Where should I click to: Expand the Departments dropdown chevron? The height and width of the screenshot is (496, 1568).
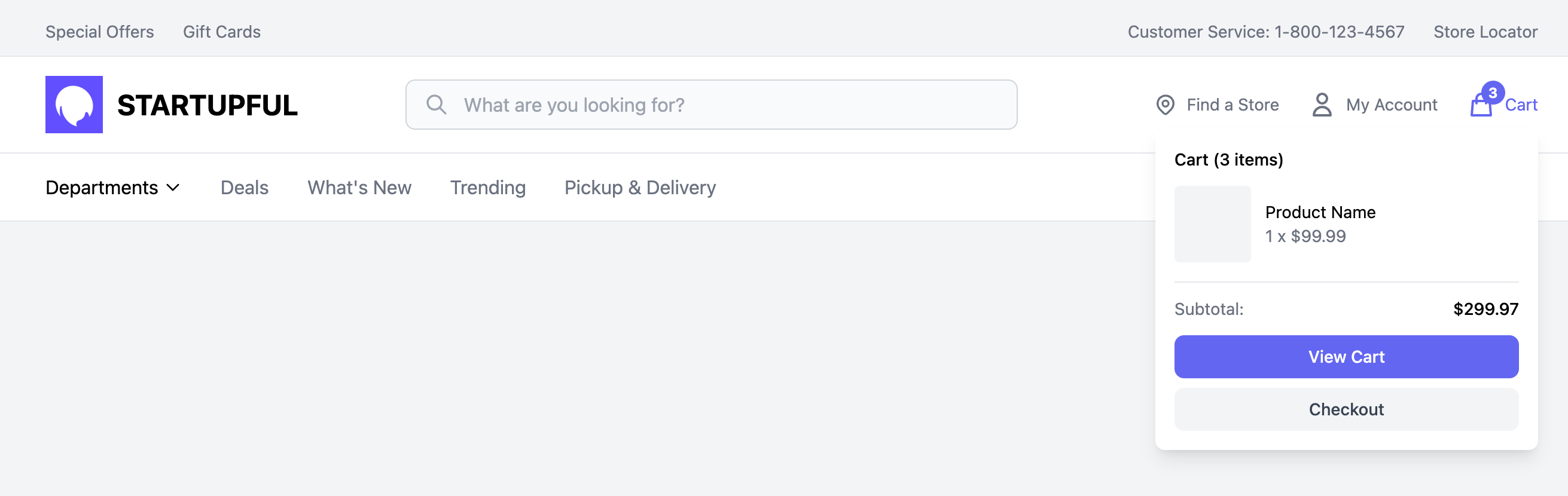click(173, 188)
